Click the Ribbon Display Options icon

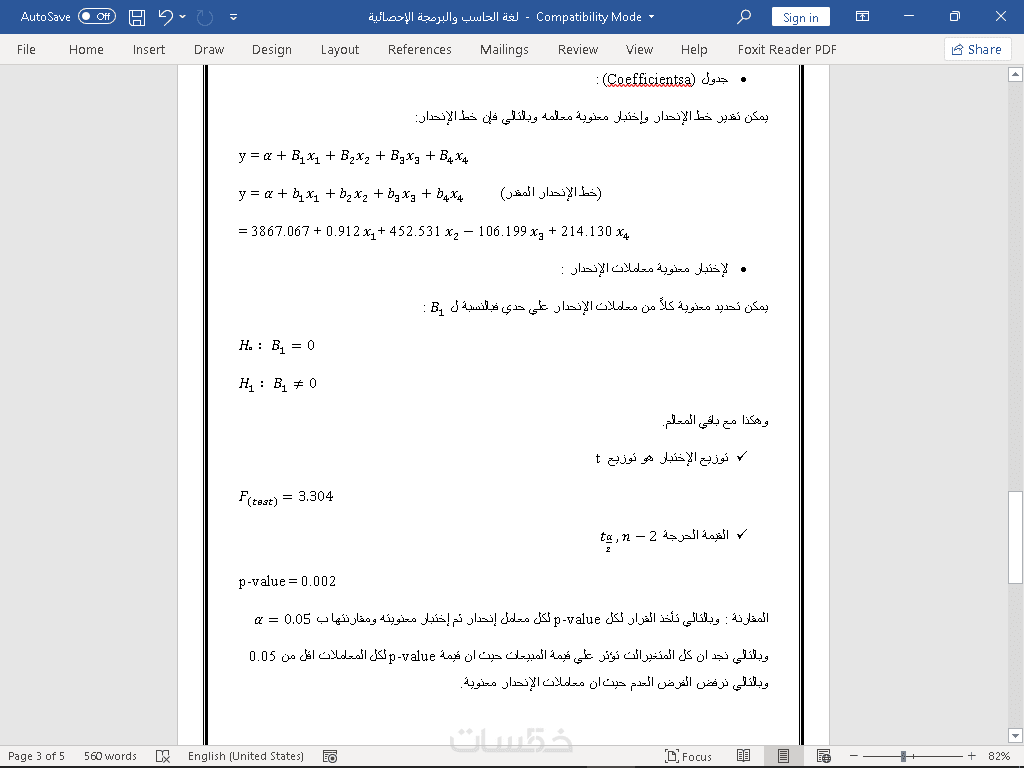click(862, 16)
